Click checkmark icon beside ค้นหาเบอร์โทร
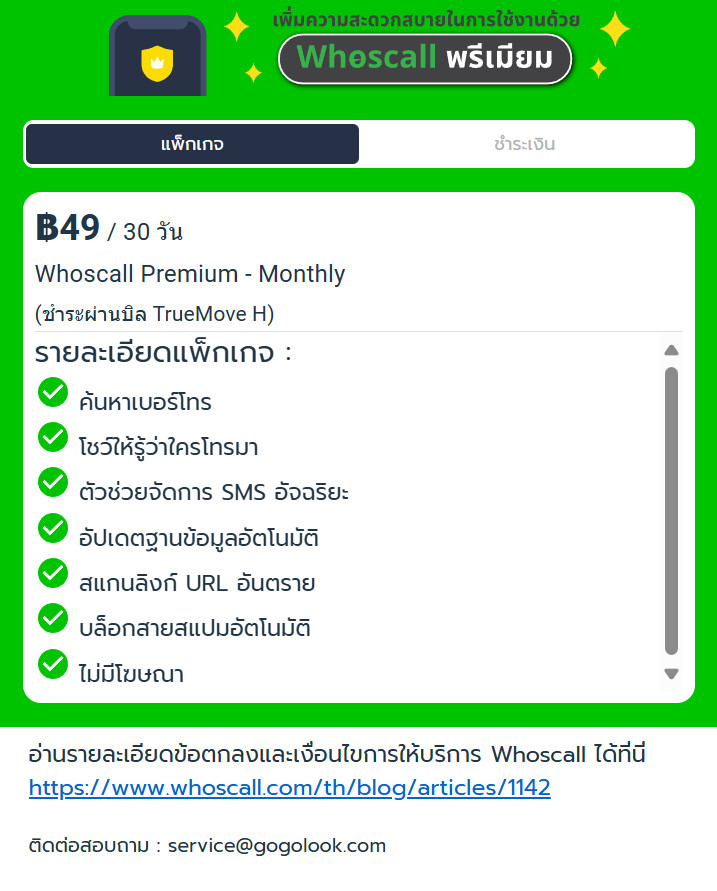717x891 pixels. 53,392
